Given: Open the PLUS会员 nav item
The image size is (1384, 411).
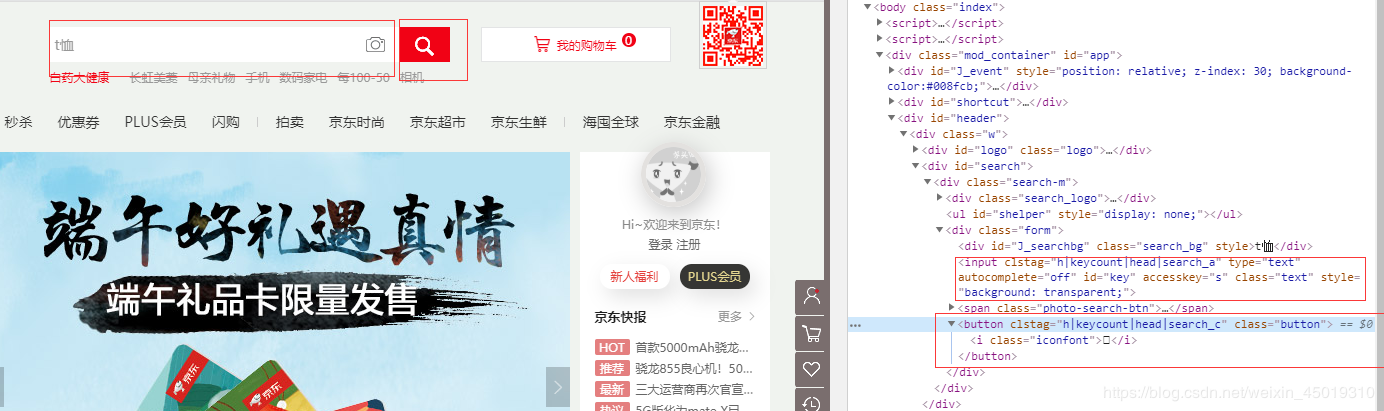Looking at the screenshot, I should [155, 122].
